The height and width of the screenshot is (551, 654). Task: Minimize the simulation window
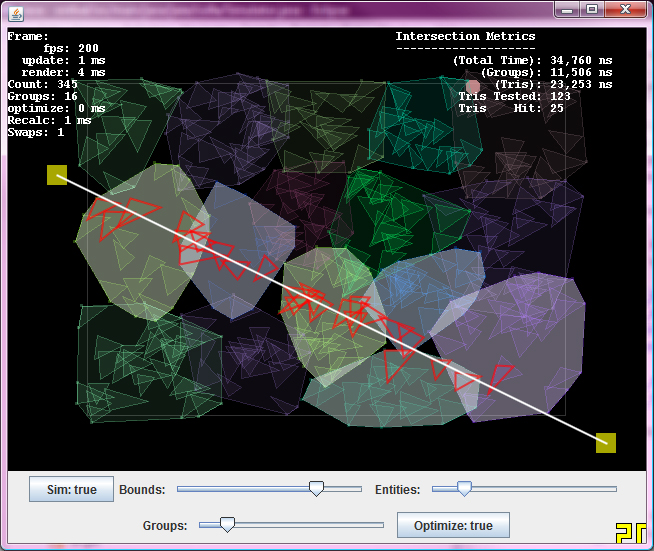pos(568,9)
